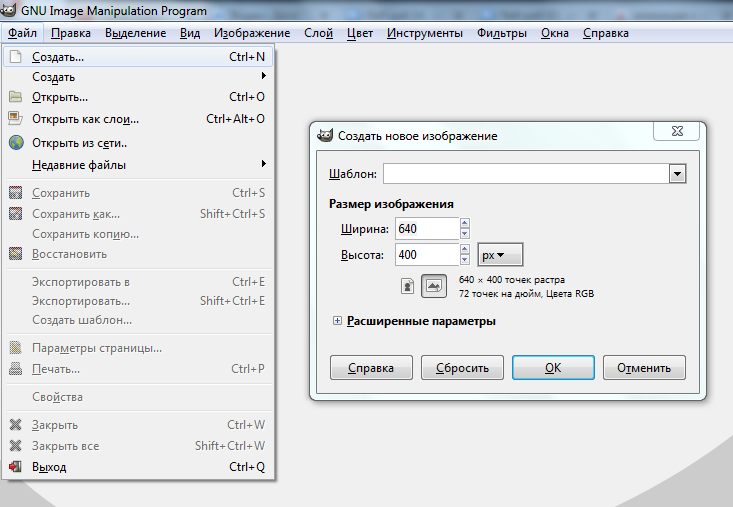
Task: Open the Справка menu in menu bar
Action: 606,33
